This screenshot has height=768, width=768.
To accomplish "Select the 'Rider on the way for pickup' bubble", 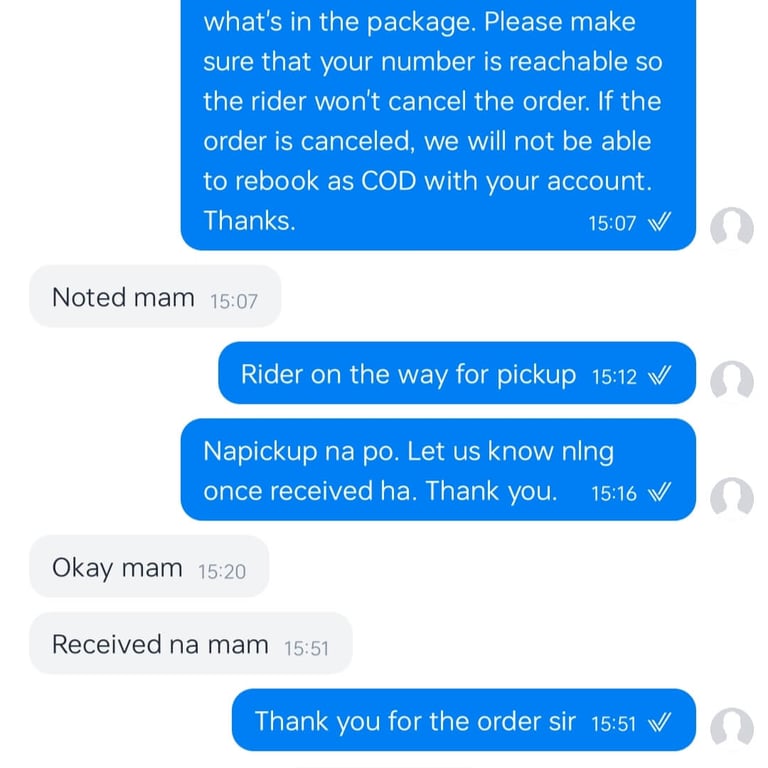I will 457,373.
